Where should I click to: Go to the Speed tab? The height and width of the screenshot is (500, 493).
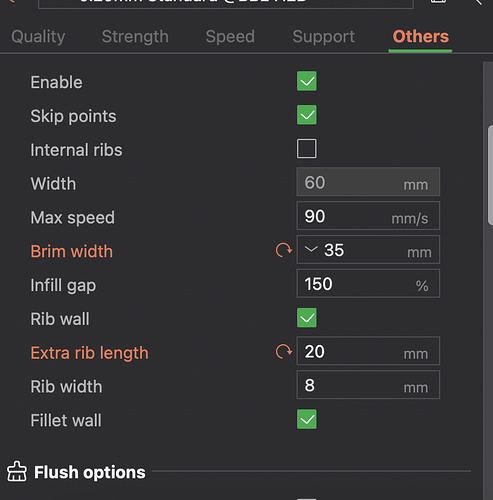pyautogui.click(x=230, y=36)
